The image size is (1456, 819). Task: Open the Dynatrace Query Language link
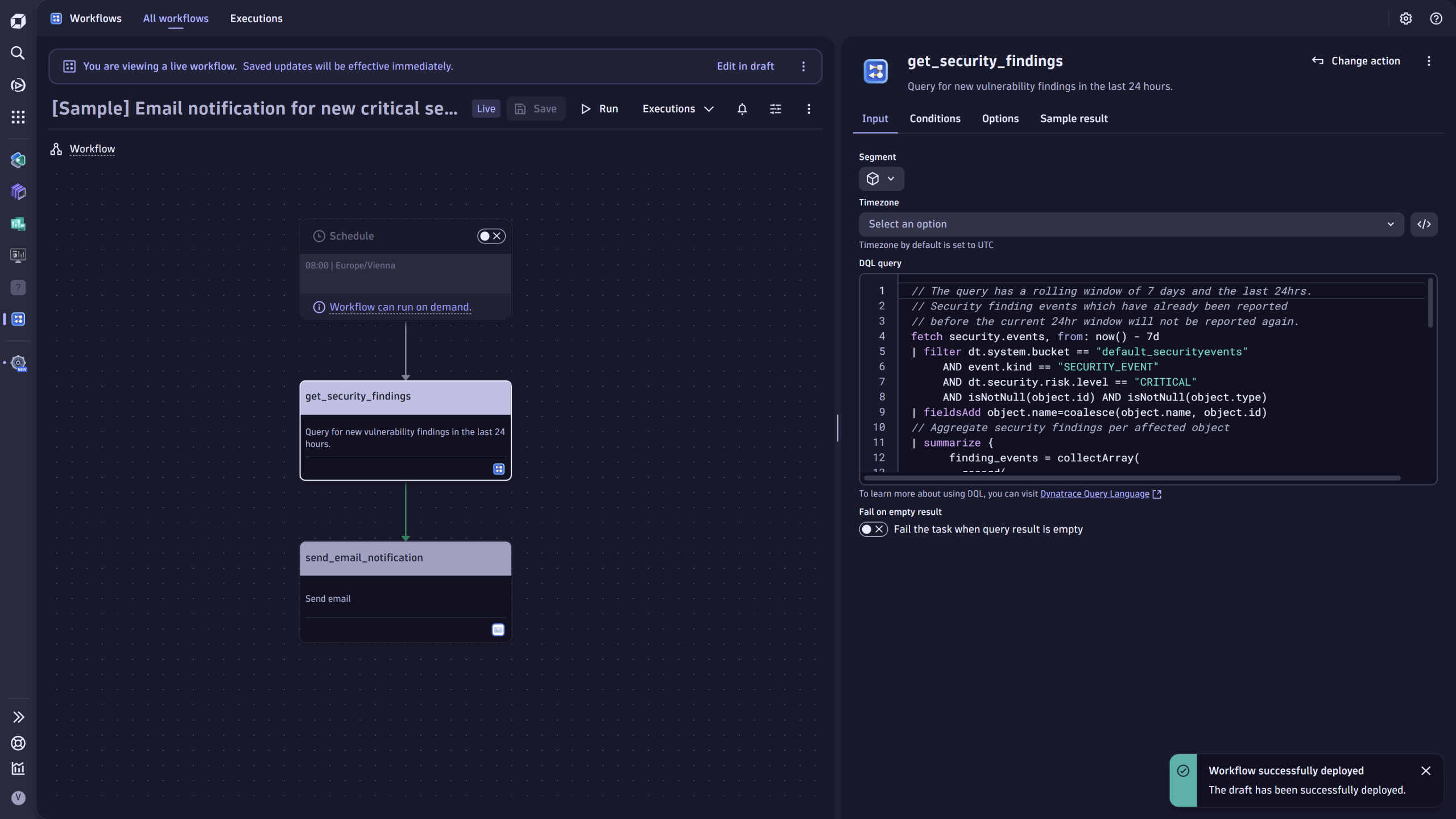[1094, 494]
